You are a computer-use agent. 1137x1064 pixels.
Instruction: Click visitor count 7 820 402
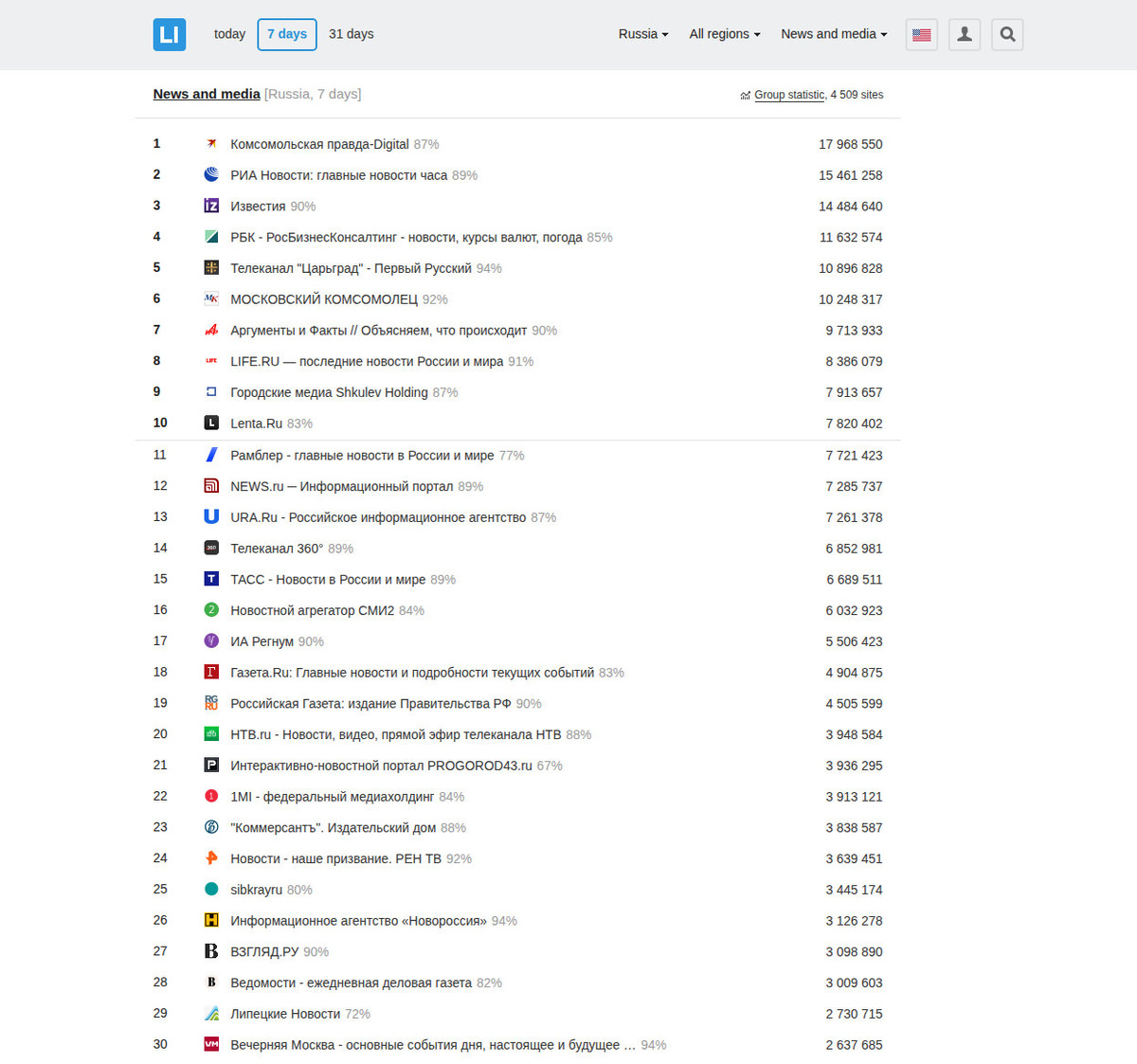pyautogui.click(x=854, y=424)
